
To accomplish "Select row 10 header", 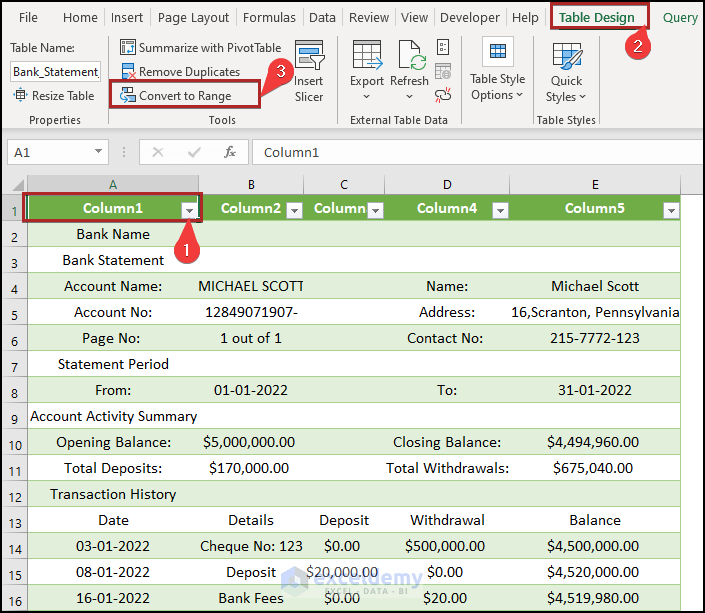I will [x=14, y=442].
